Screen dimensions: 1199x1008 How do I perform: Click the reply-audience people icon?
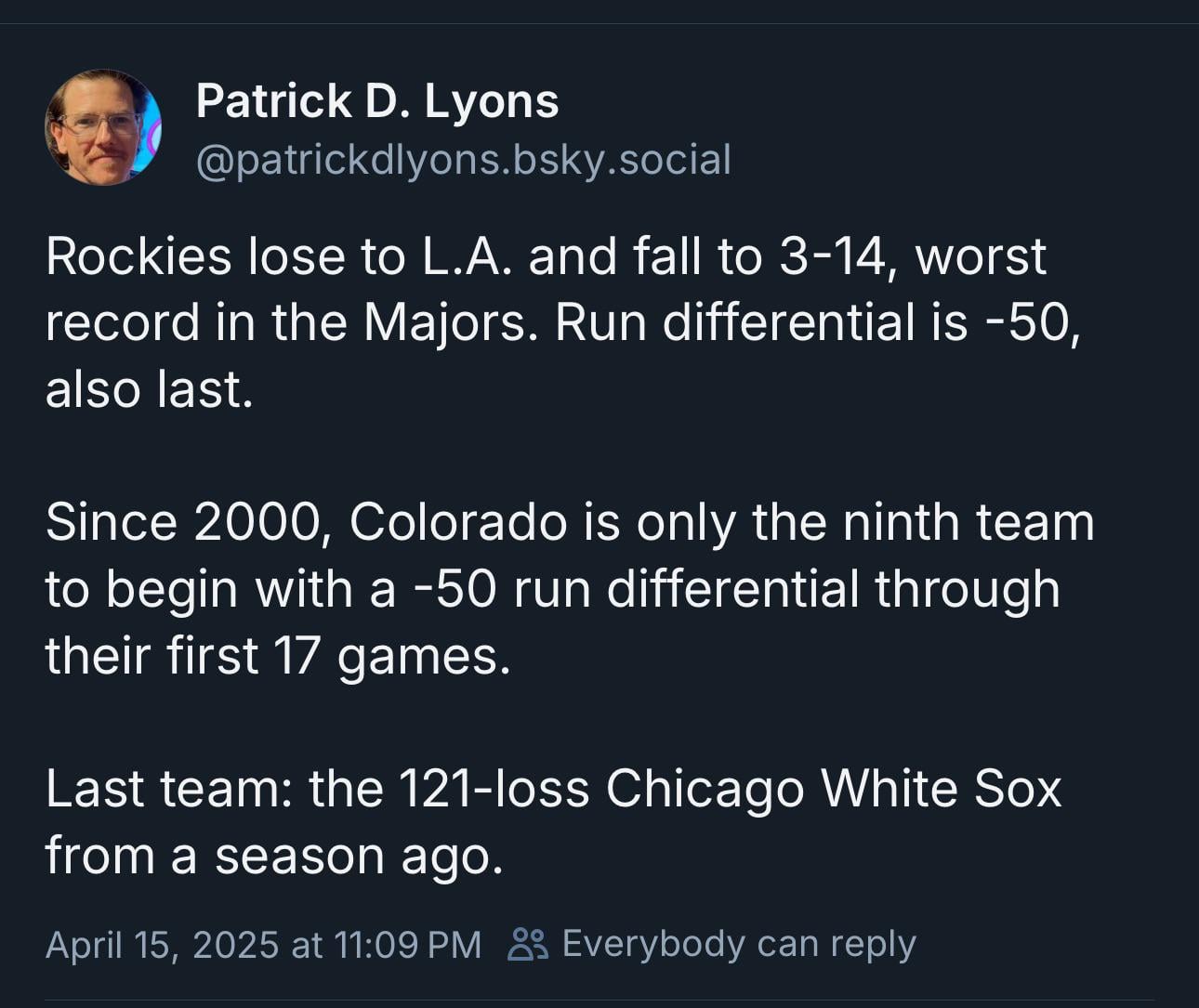[x=528, y=944]
